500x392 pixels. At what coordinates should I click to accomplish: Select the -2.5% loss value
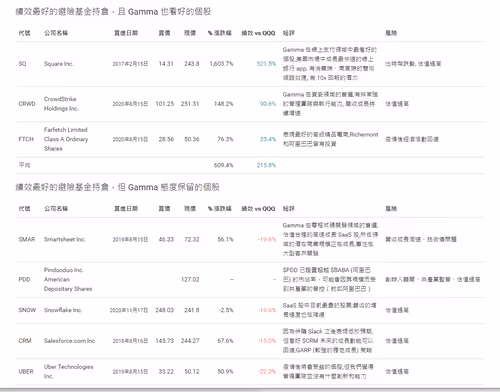tap(226, 310)
